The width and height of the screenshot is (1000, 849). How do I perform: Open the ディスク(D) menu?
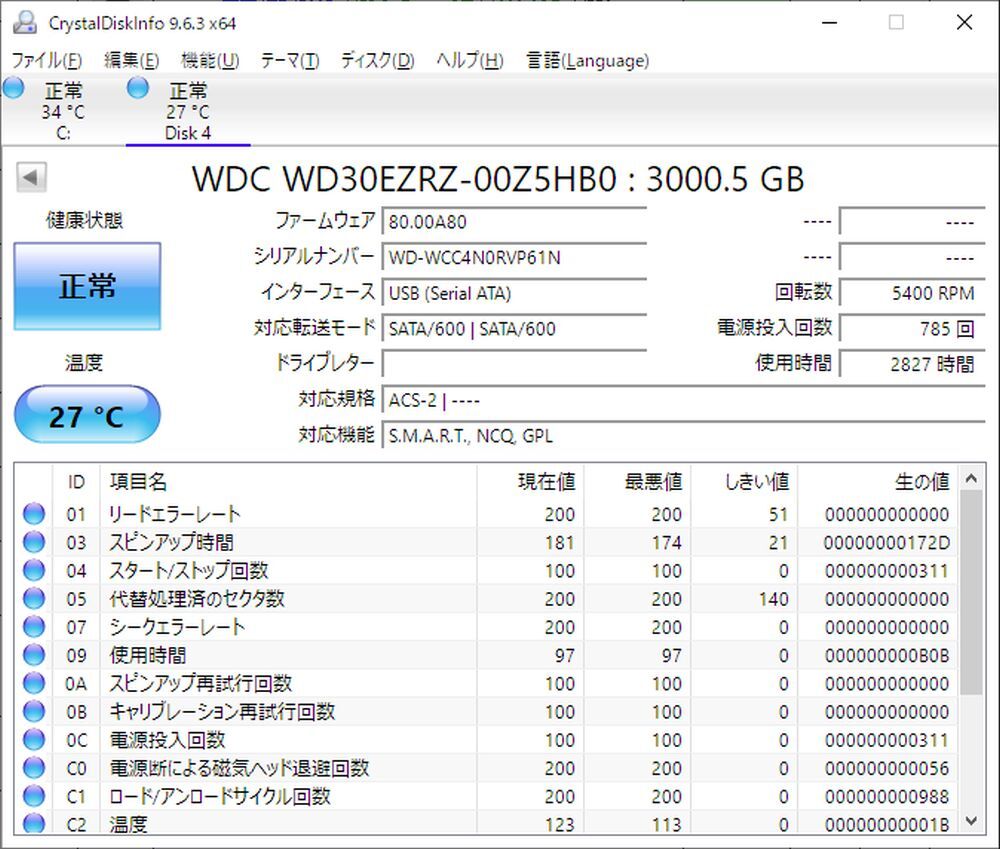pos(378,61)
